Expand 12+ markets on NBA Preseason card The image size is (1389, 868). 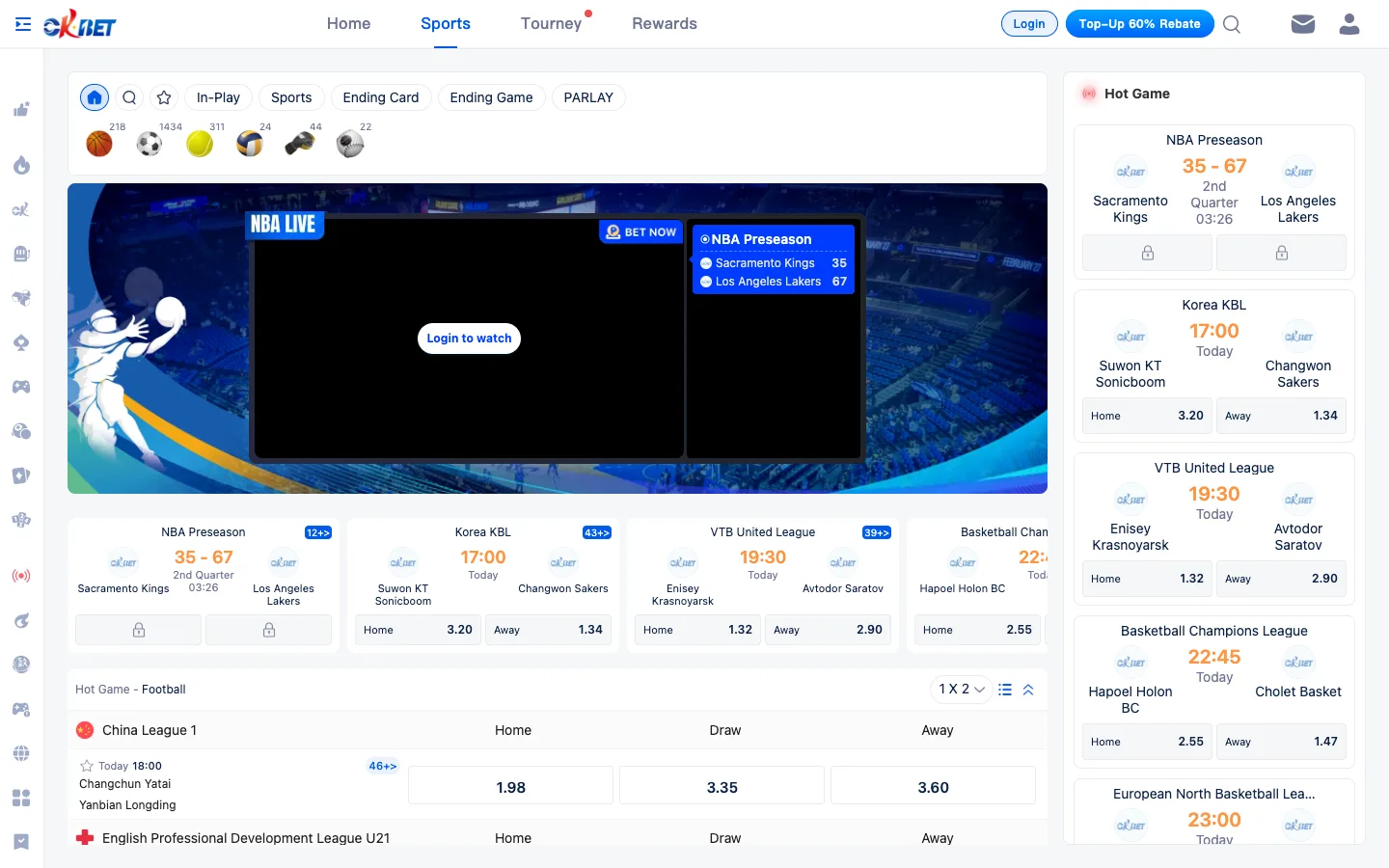pyautogui.click(x=318, y=532)
